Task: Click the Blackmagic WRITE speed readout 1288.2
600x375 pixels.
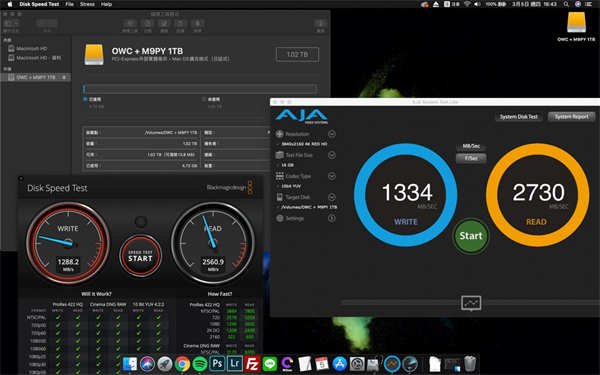Action: click(x=68, y=262)
